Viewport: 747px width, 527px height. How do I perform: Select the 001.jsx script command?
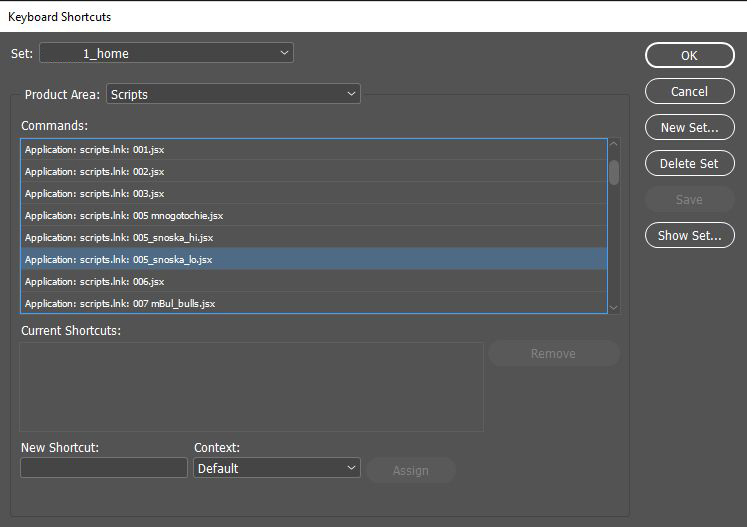coord(314,150)
